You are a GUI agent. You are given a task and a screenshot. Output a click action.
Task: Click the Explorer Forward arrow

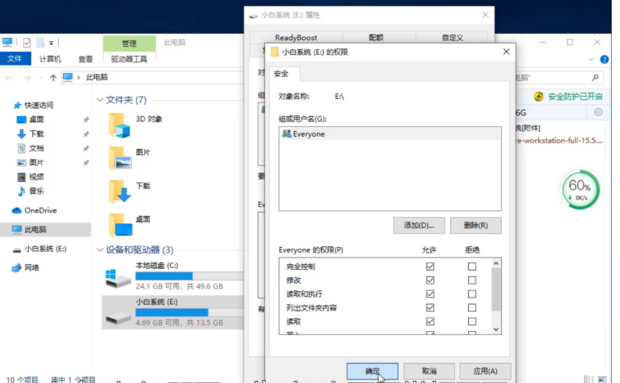pos(26,77)
